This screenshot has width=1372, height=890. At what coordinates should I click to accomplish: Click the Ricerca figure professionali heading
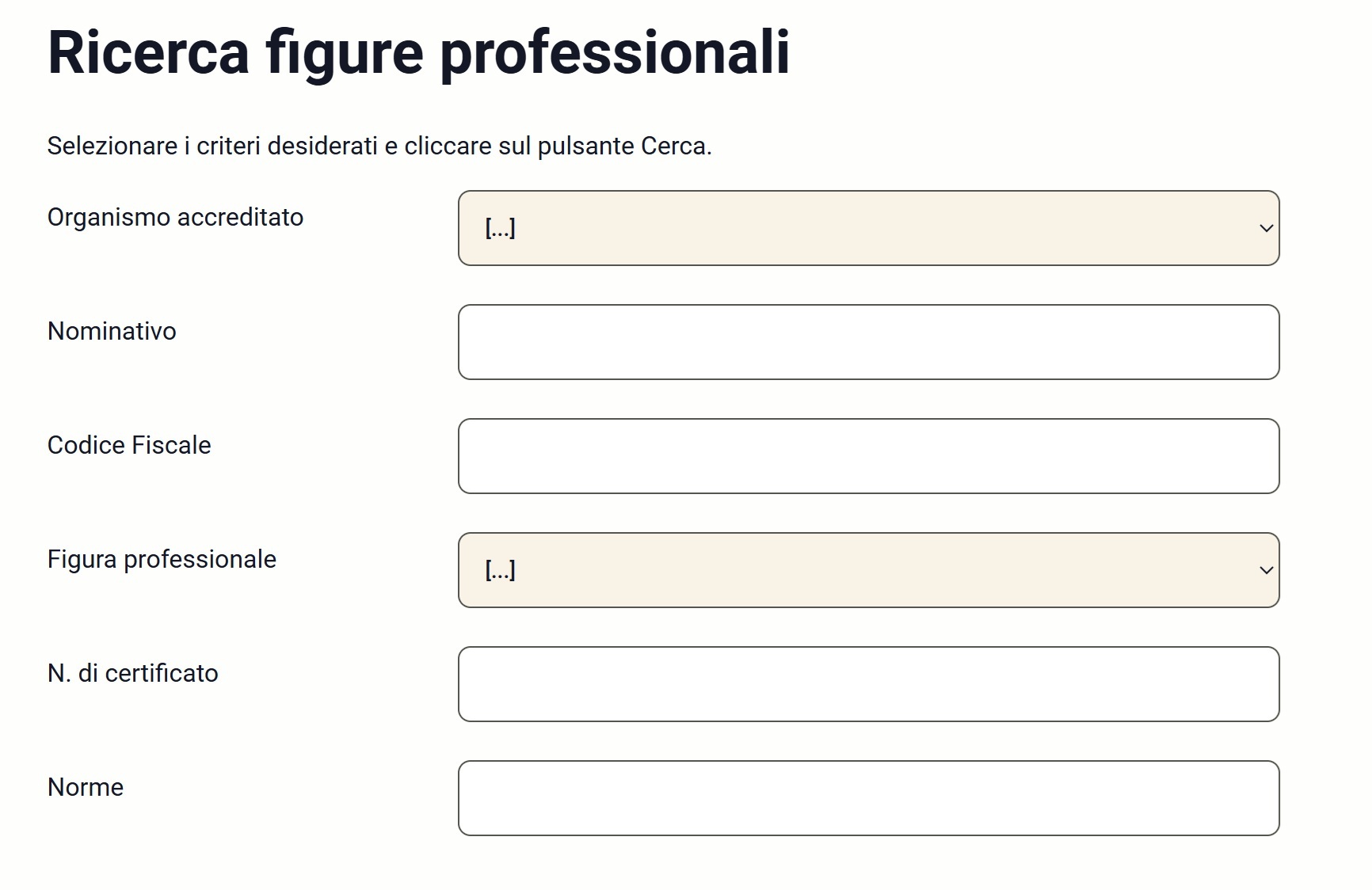tap(418, 52)
